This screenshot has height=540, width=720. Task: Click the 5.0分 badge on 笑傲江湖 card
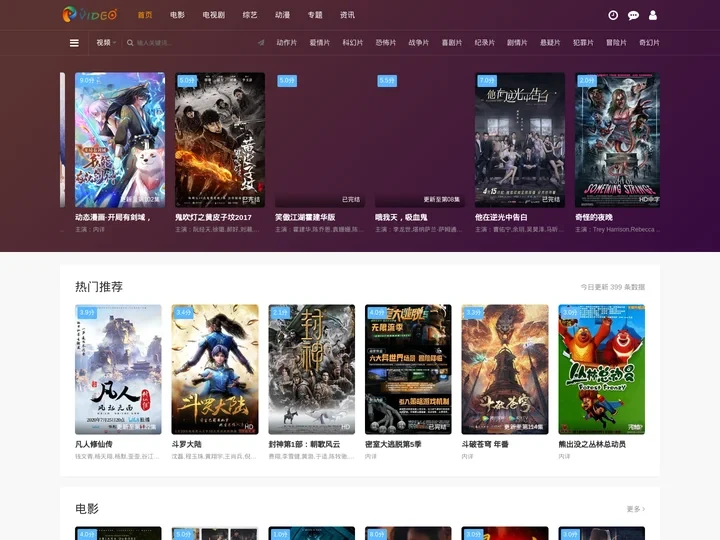(287, 81)
